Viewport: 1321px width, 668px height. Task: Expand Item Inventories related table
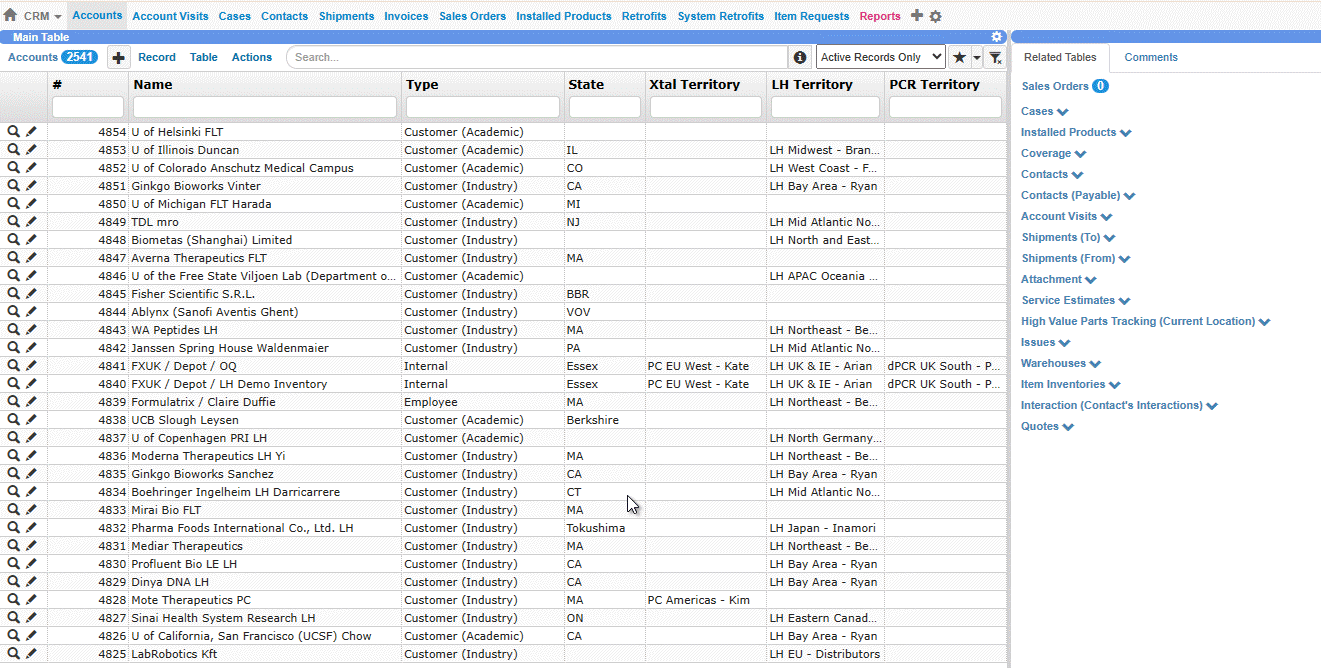pos(1115,385)
